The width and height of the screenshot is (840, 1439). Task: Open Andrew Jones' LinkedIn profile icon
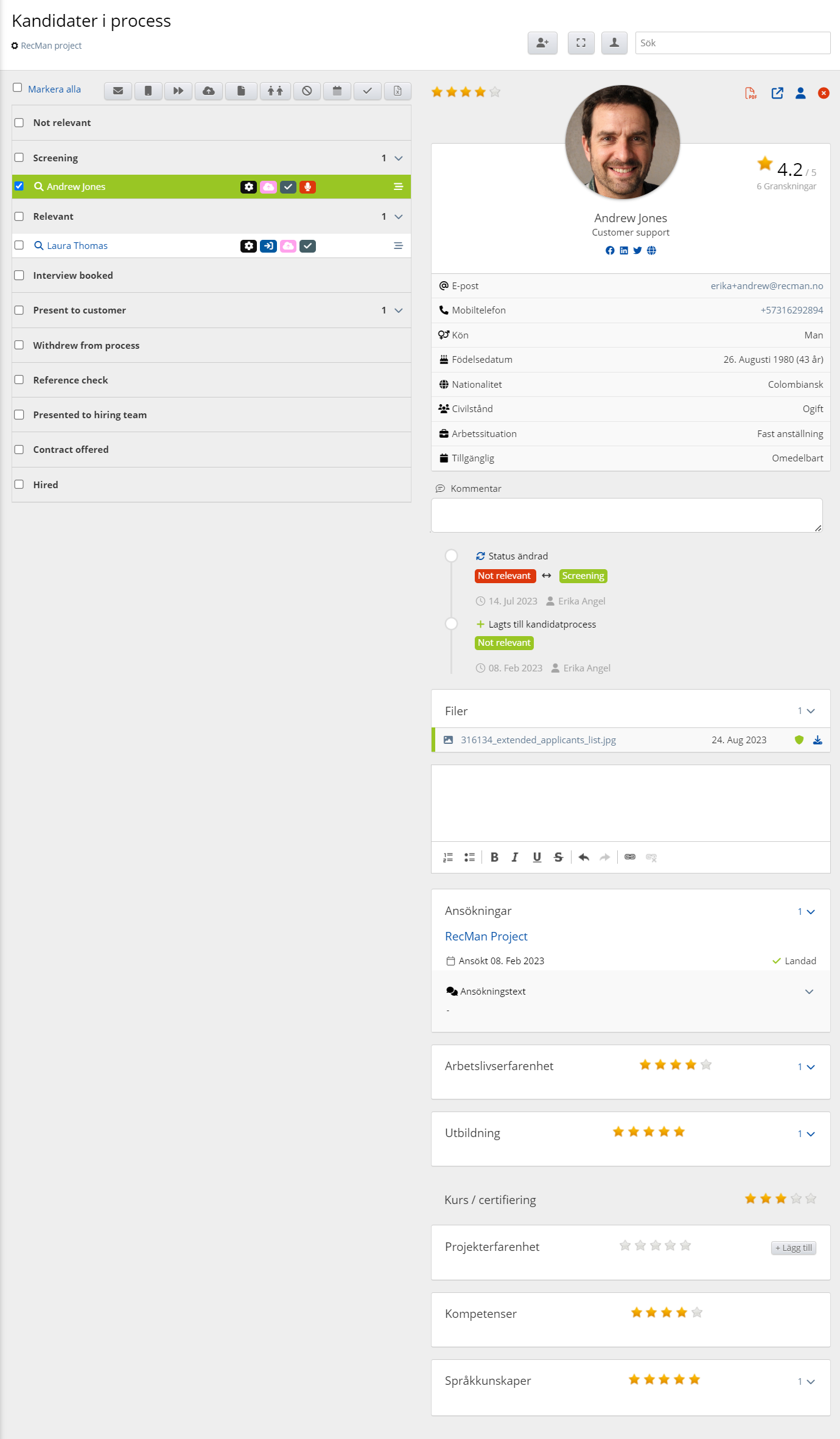point(623,251)
